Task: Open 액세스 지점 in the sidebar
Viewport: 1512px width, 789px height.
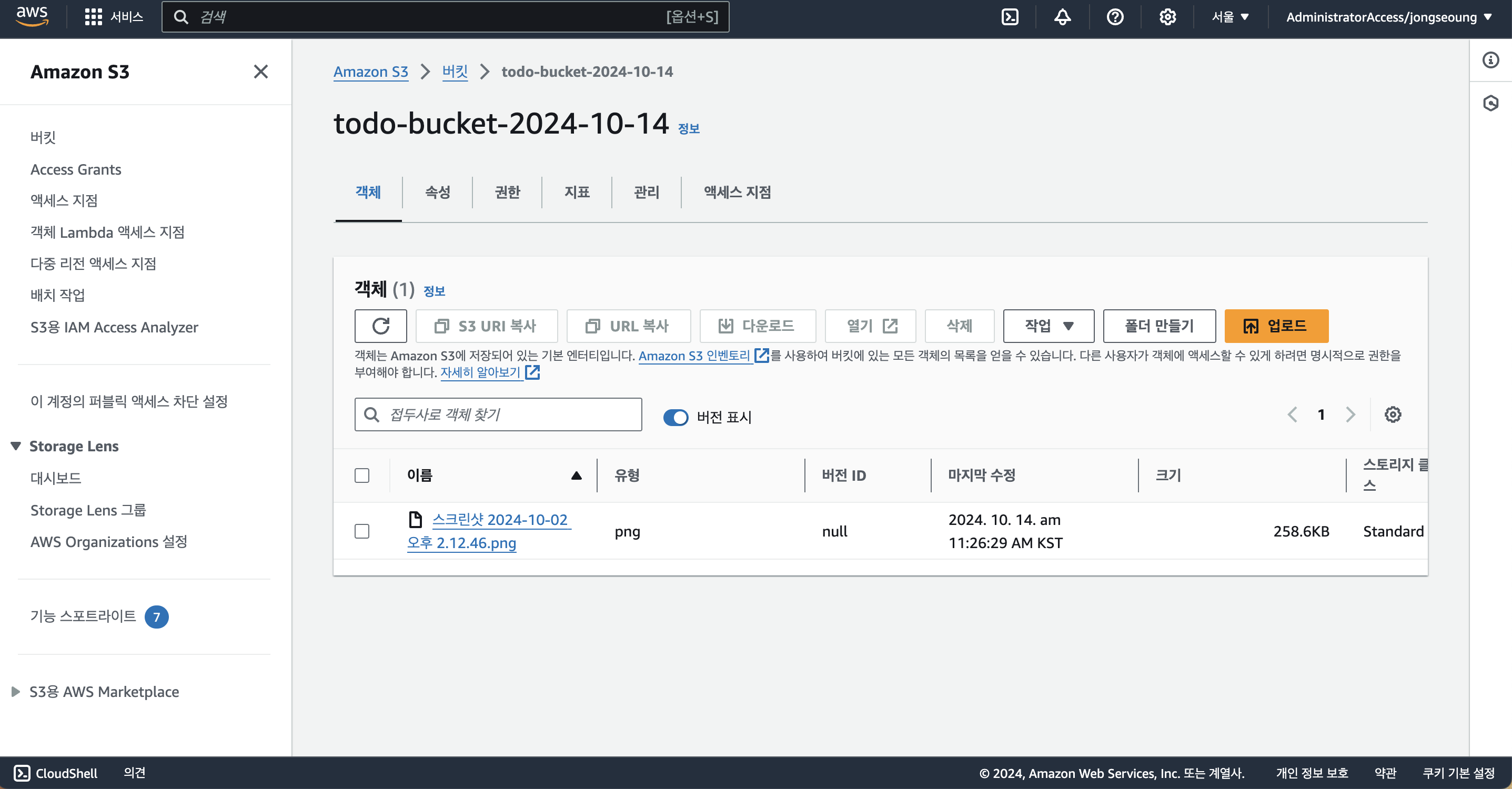Action: point(64,200)
